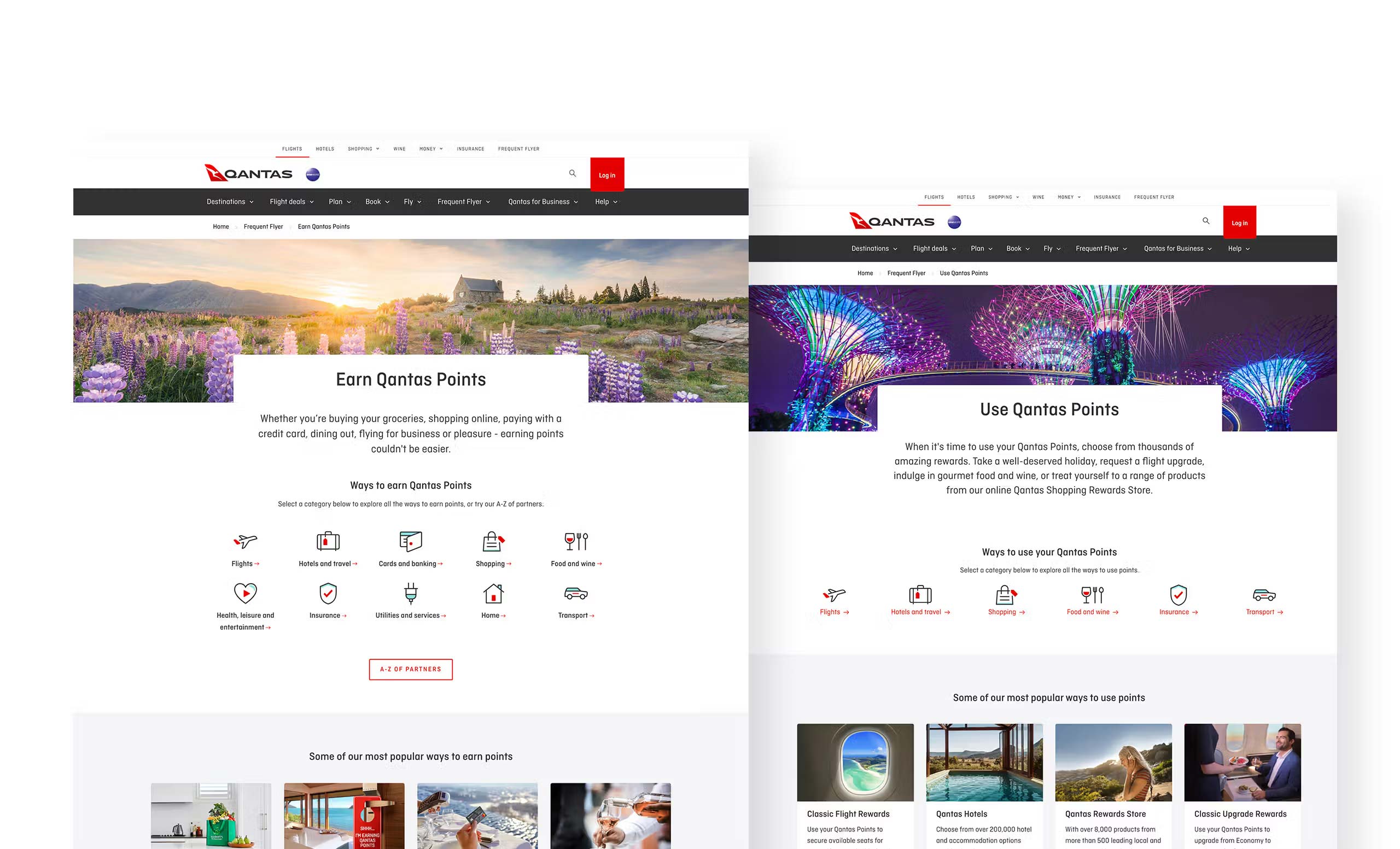
Task: Open the Transport car icon on Use Points page
Action: coord(1264,595)
